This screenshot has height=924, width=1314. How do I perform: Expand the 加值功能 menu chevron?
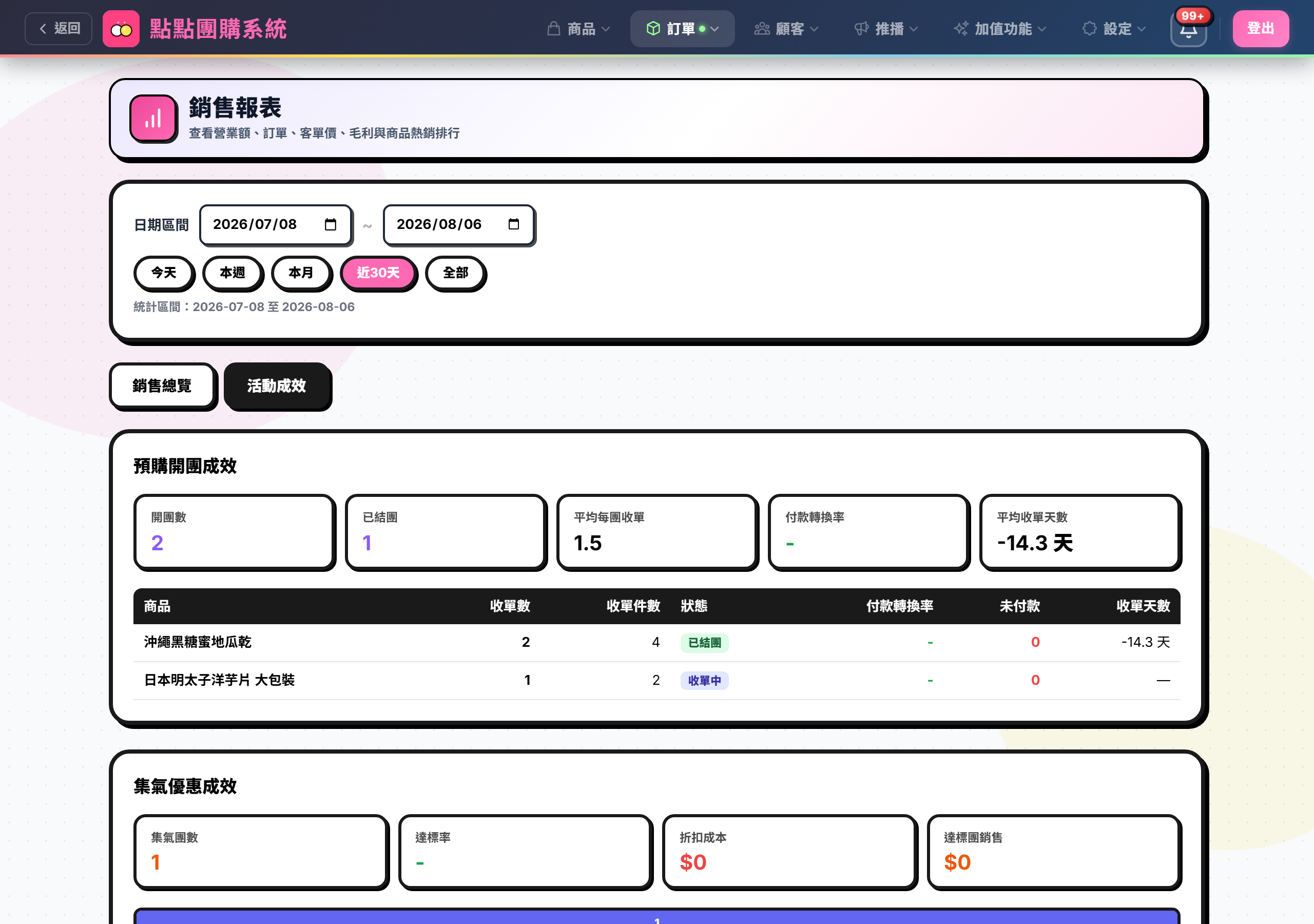1041,29
